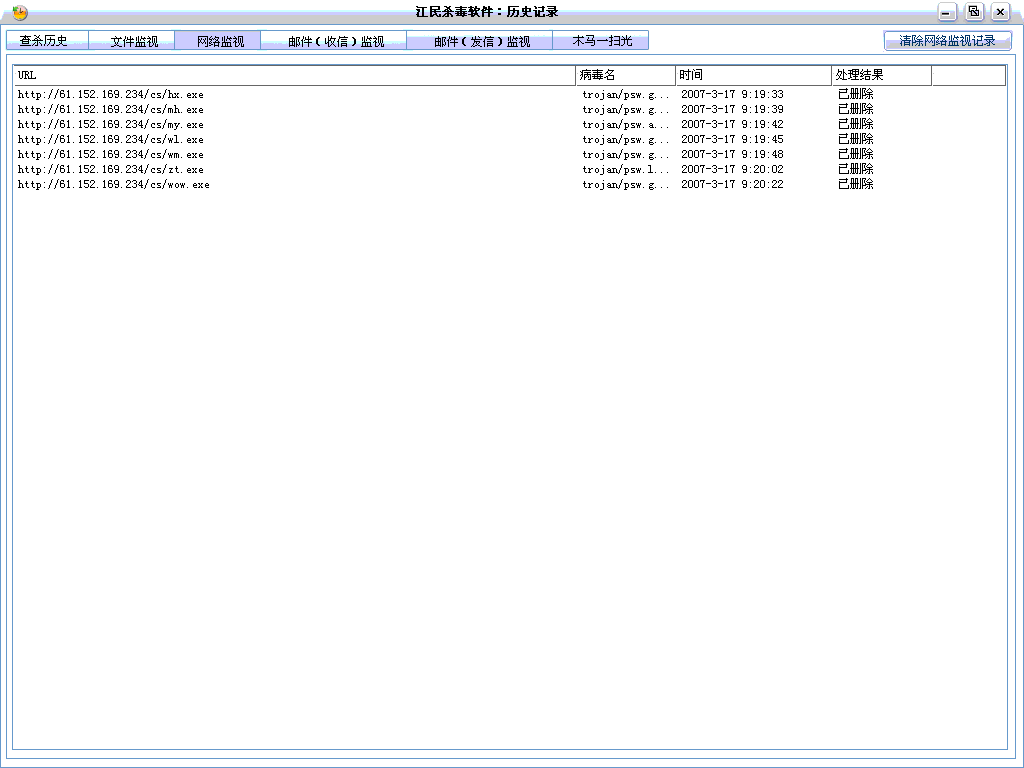Click the timestamp 2007-3-17 9:19:33
1024x768 pixels.
pos(732,94)
